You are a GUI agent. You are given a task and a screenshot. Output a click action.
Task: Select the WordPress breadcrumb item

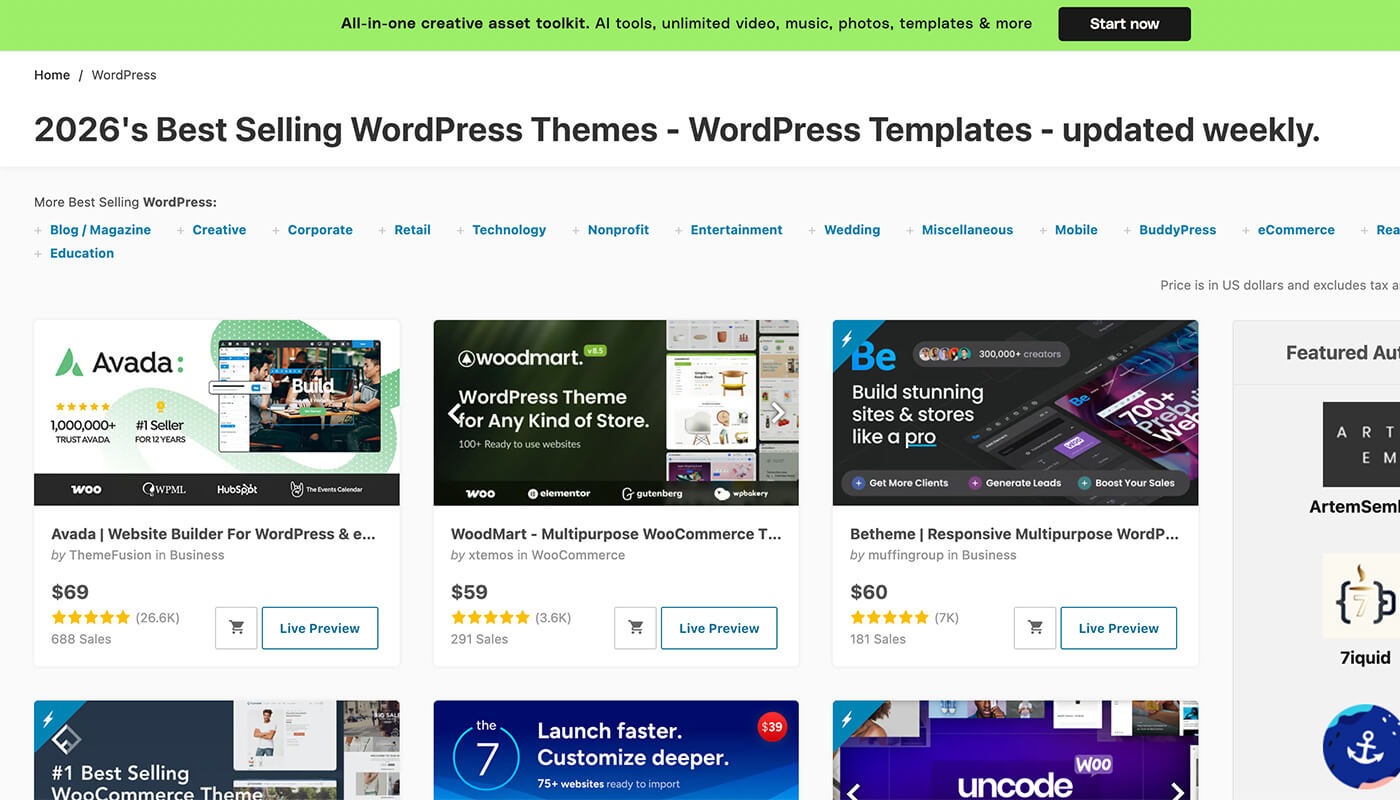coord(124,75)
